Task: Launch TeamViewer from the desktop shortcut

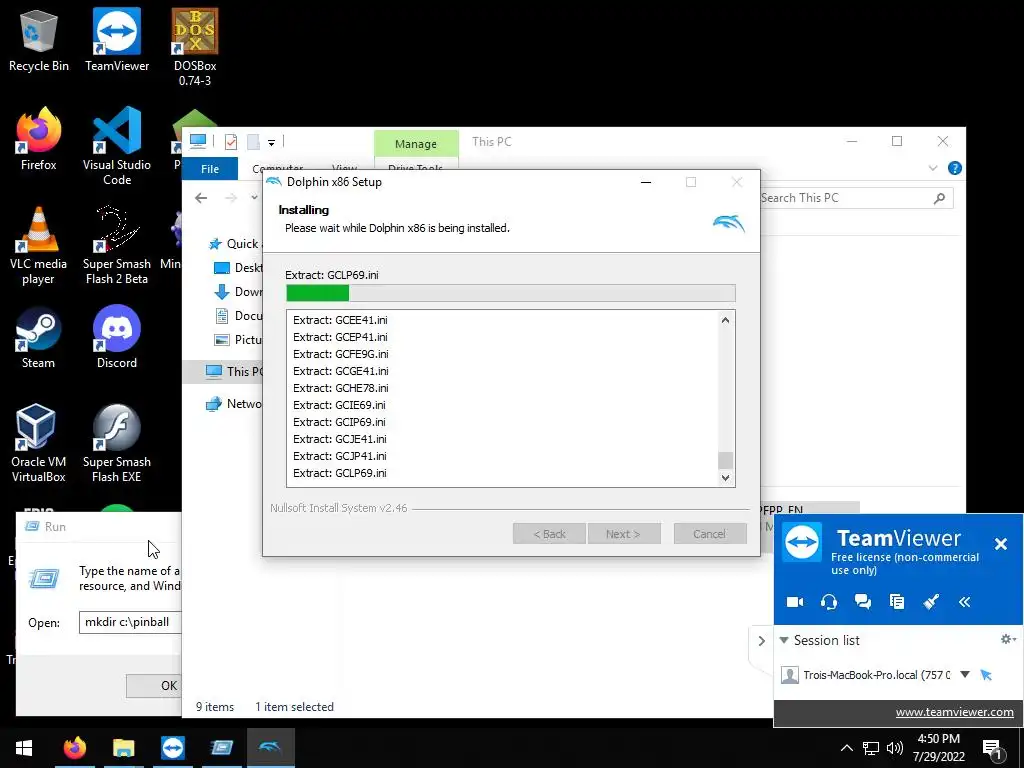Action: tap(117, 40)
